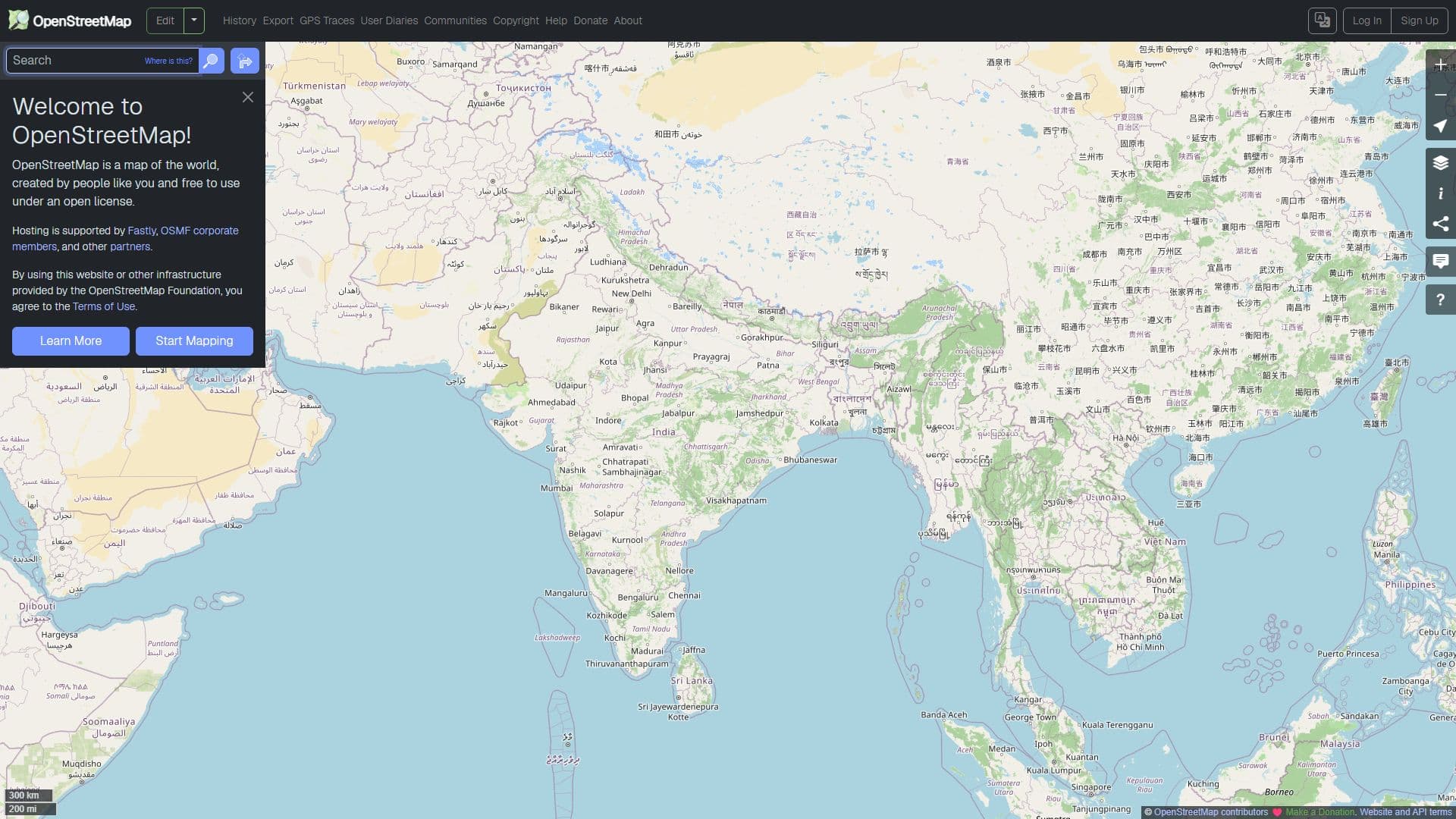Click the Bhubaneswar map label

pyautogui.click(x=810, y=460)
